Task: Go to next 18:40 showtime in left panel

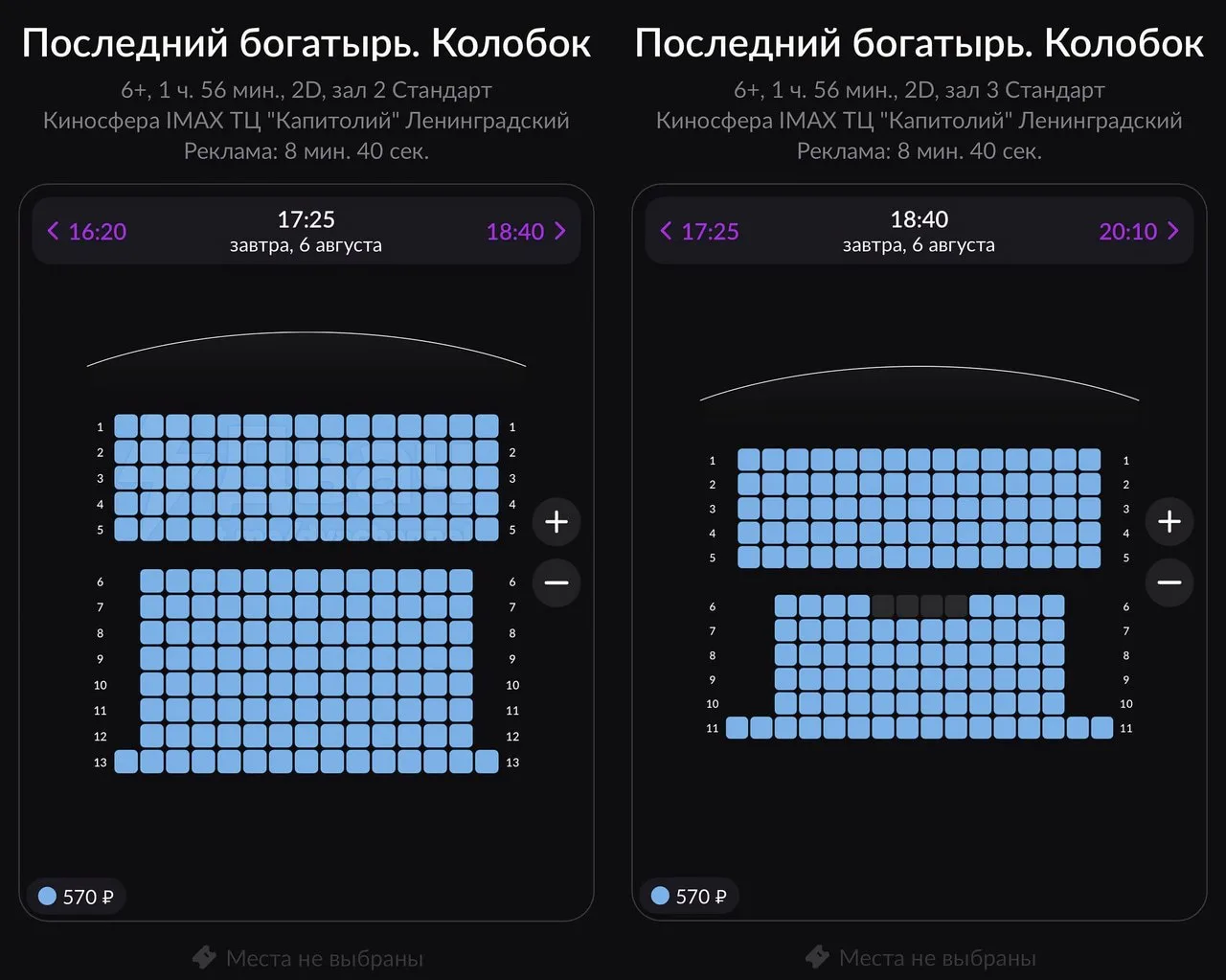Action: pos(526,231)
